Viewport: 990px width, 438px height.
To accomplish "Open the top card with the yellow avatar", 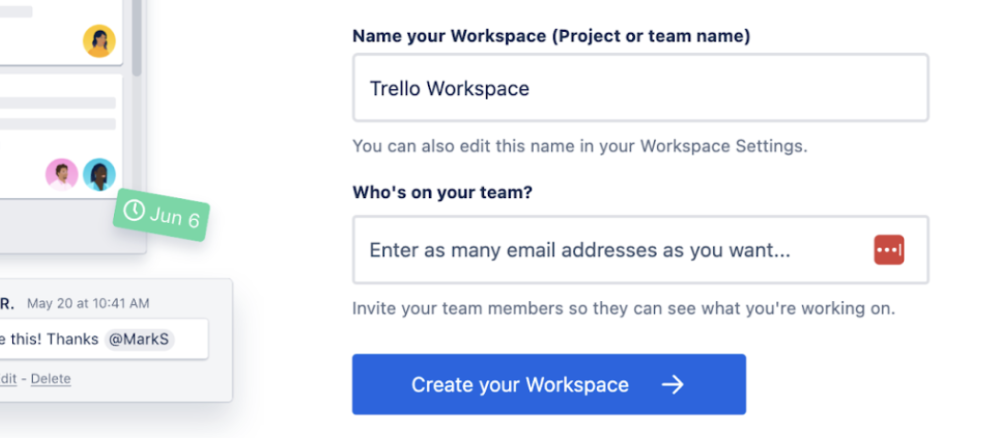I will [x=50, y=30].
